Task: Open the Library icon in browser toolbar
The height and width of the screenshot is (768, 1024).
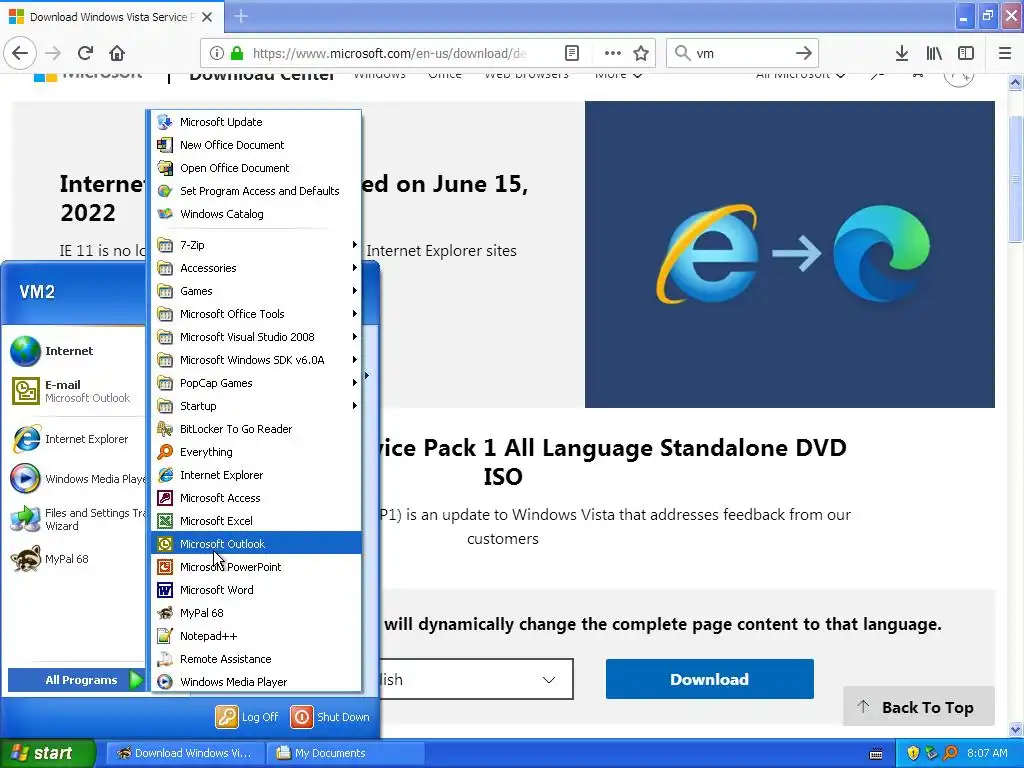Action: [x=934, y=53]
